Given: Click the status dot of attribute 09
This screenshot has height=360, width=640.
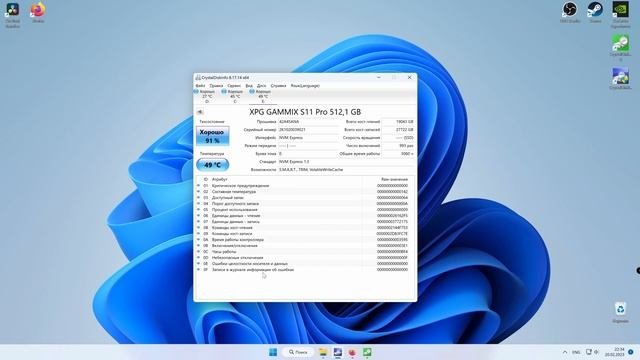Looking at the screenshot, I should (x=199, y=234).
